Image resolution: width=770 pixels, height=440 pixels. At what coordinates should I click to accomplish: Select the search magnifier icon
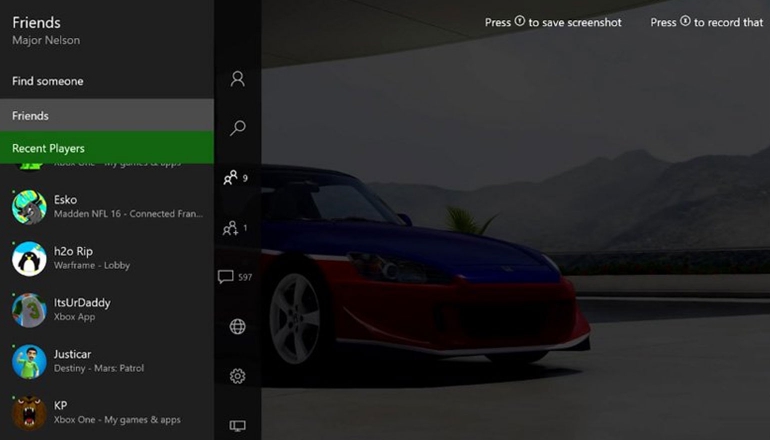pyautogui.click(x=237, y=128)
